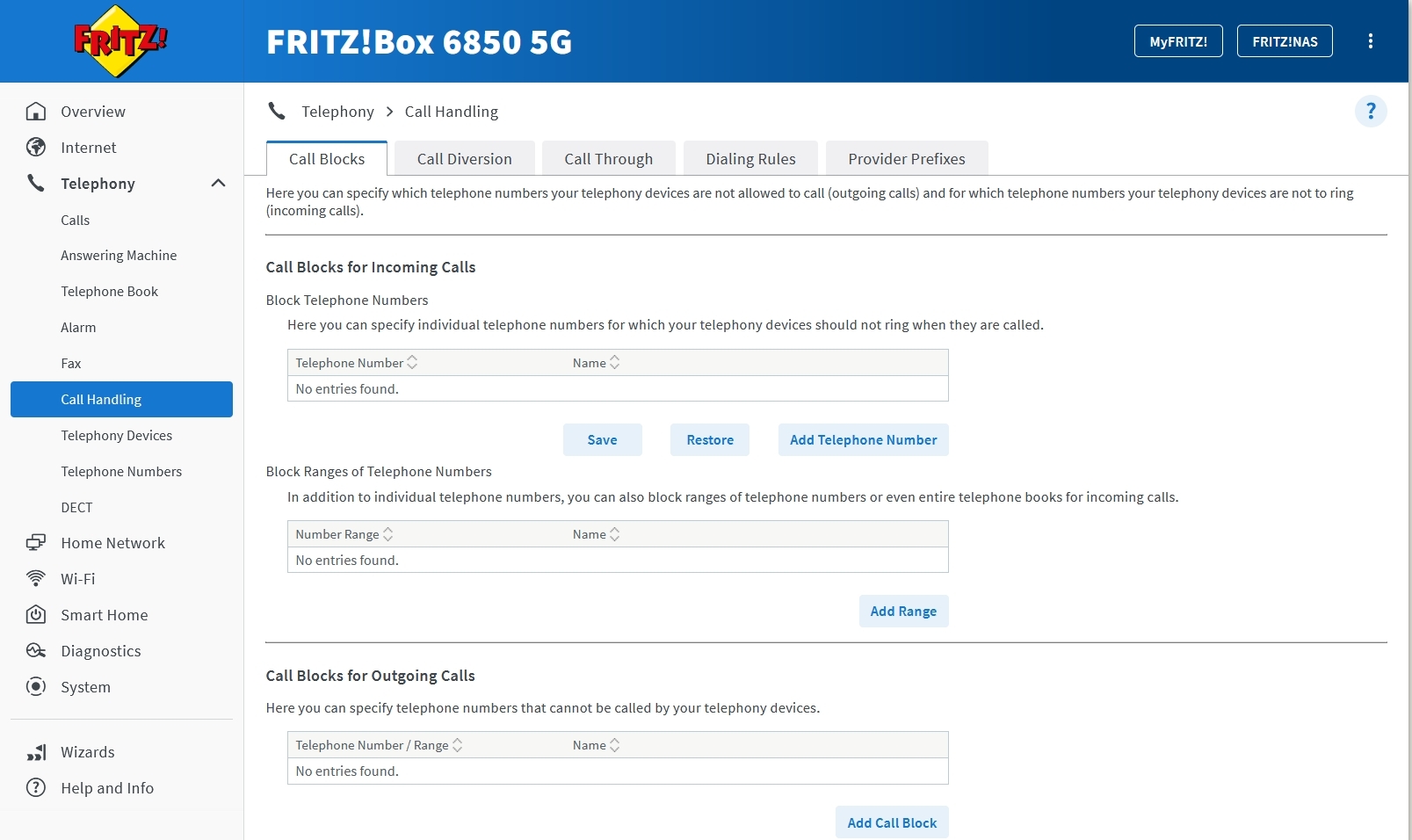Click the Call Handling breadcrumb text

pos(452,112)
